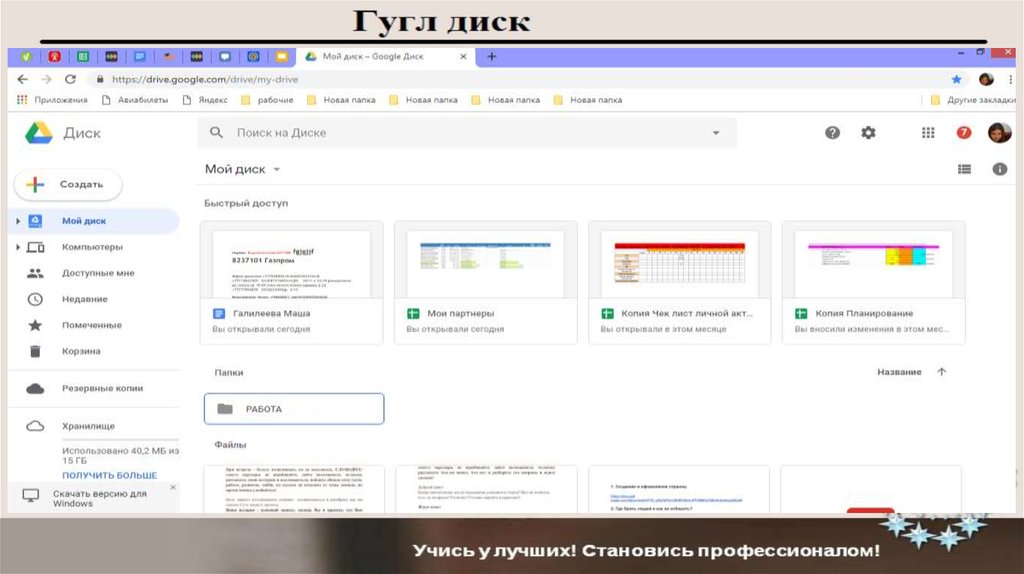Image resolution: width=1024 pixels, height=574 pixels.
Task: Go to Recent files section
Action: point(84,299)
